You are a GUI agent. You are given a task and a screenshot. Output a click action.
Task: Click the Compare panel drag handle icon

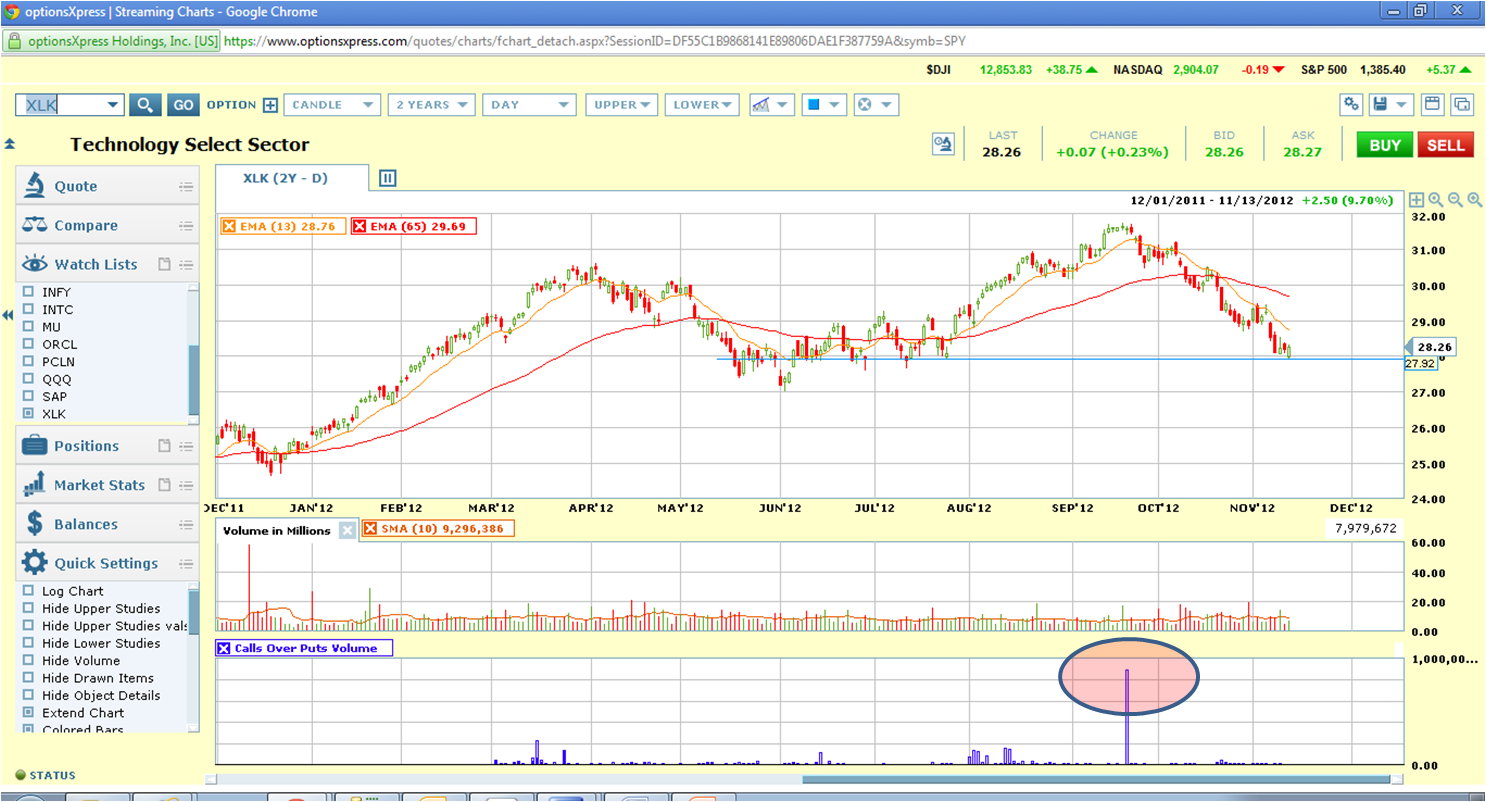pos(186,225)
